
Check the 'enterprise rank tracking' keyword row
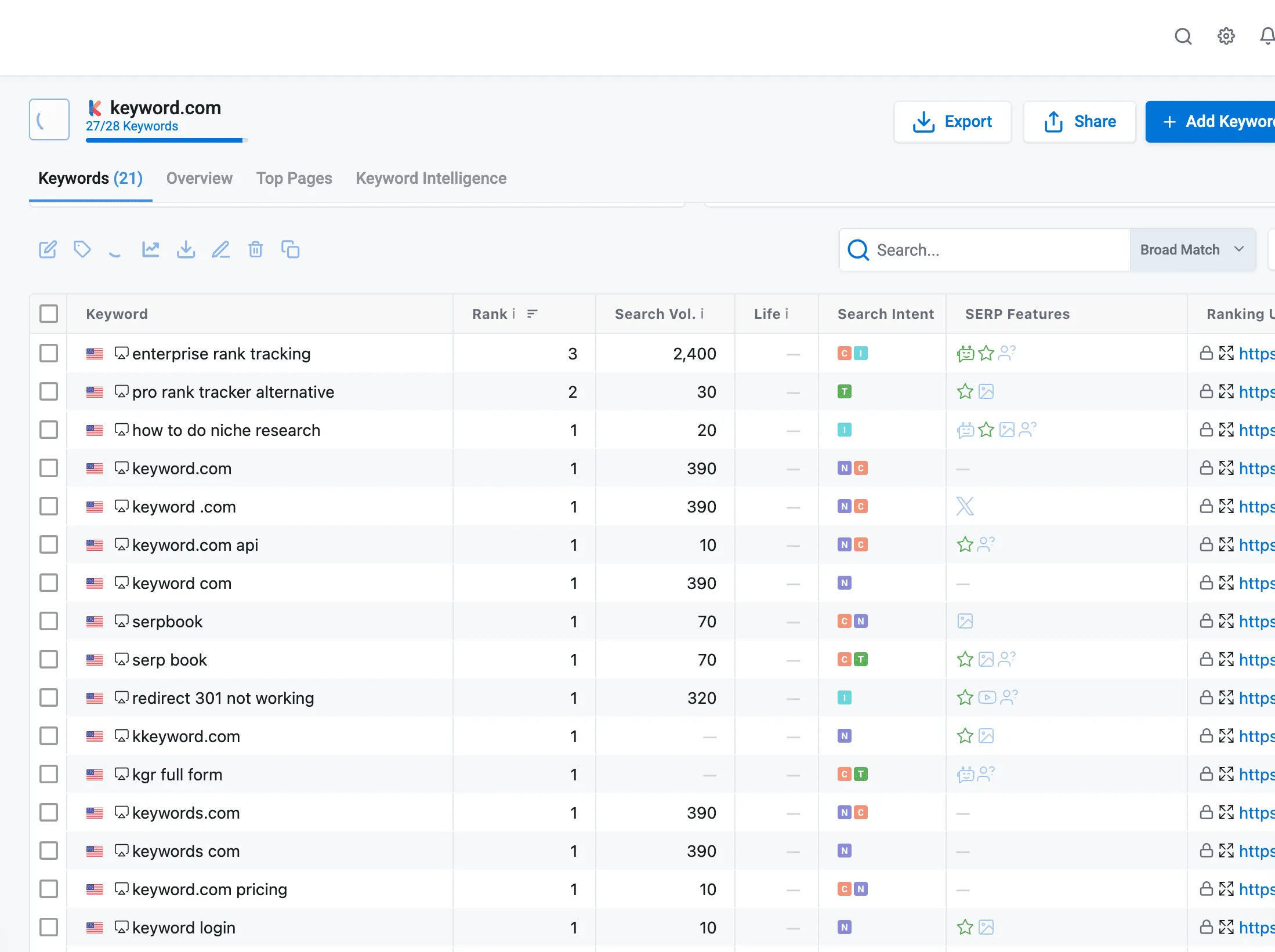coord(49,353)
